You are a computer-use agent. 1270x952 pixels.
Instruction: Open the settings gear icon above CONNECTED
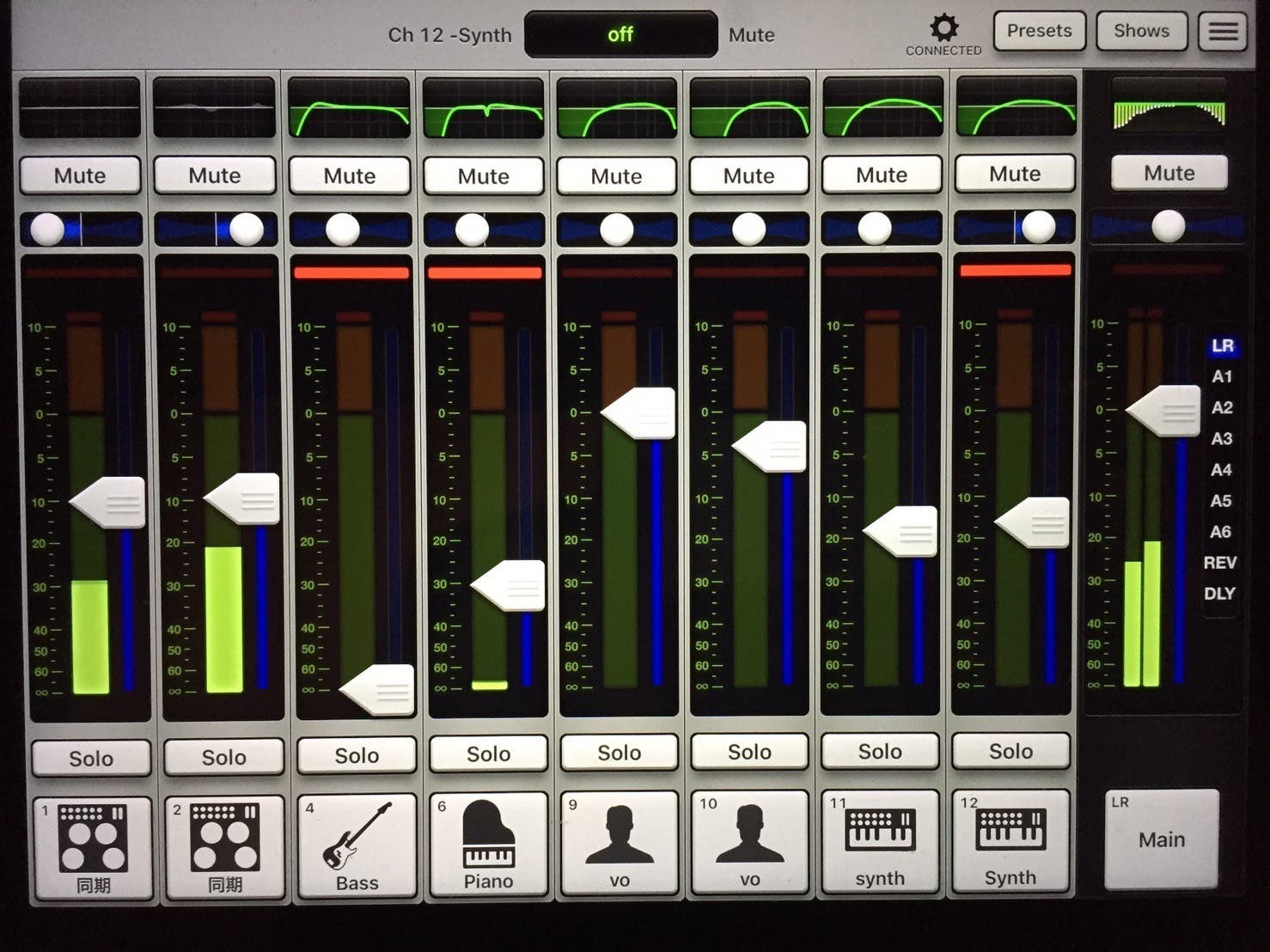click(x=943, y=27)
